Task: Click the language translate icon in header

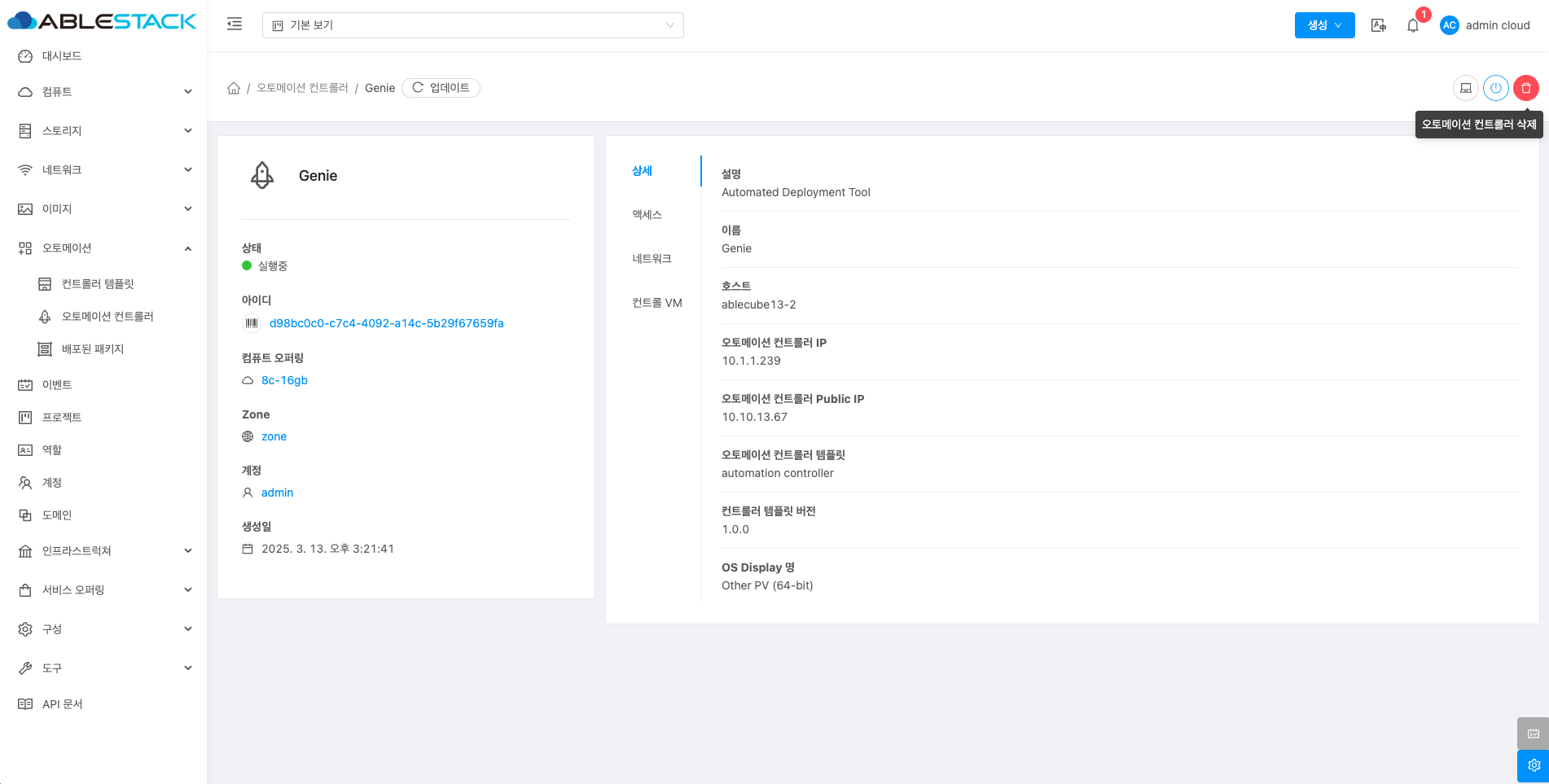Action: click(1378, 25)
